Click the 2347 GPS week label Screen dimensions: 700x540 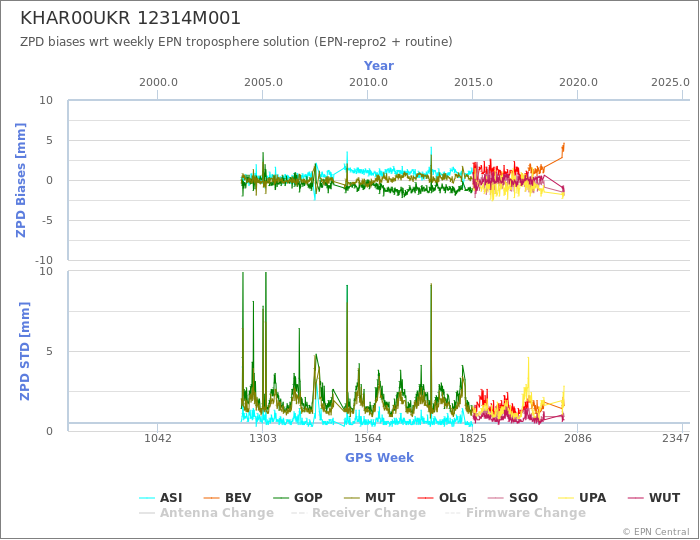[676, 438]
